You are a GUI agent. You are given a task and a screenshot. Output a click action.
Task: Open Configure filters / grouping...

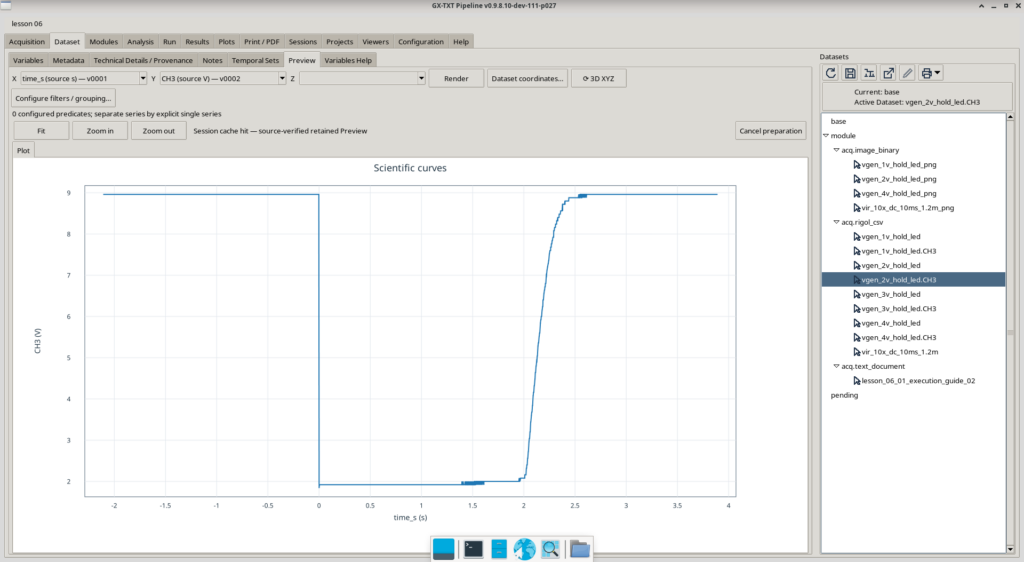pyautogui.click(x=63, y=98)
